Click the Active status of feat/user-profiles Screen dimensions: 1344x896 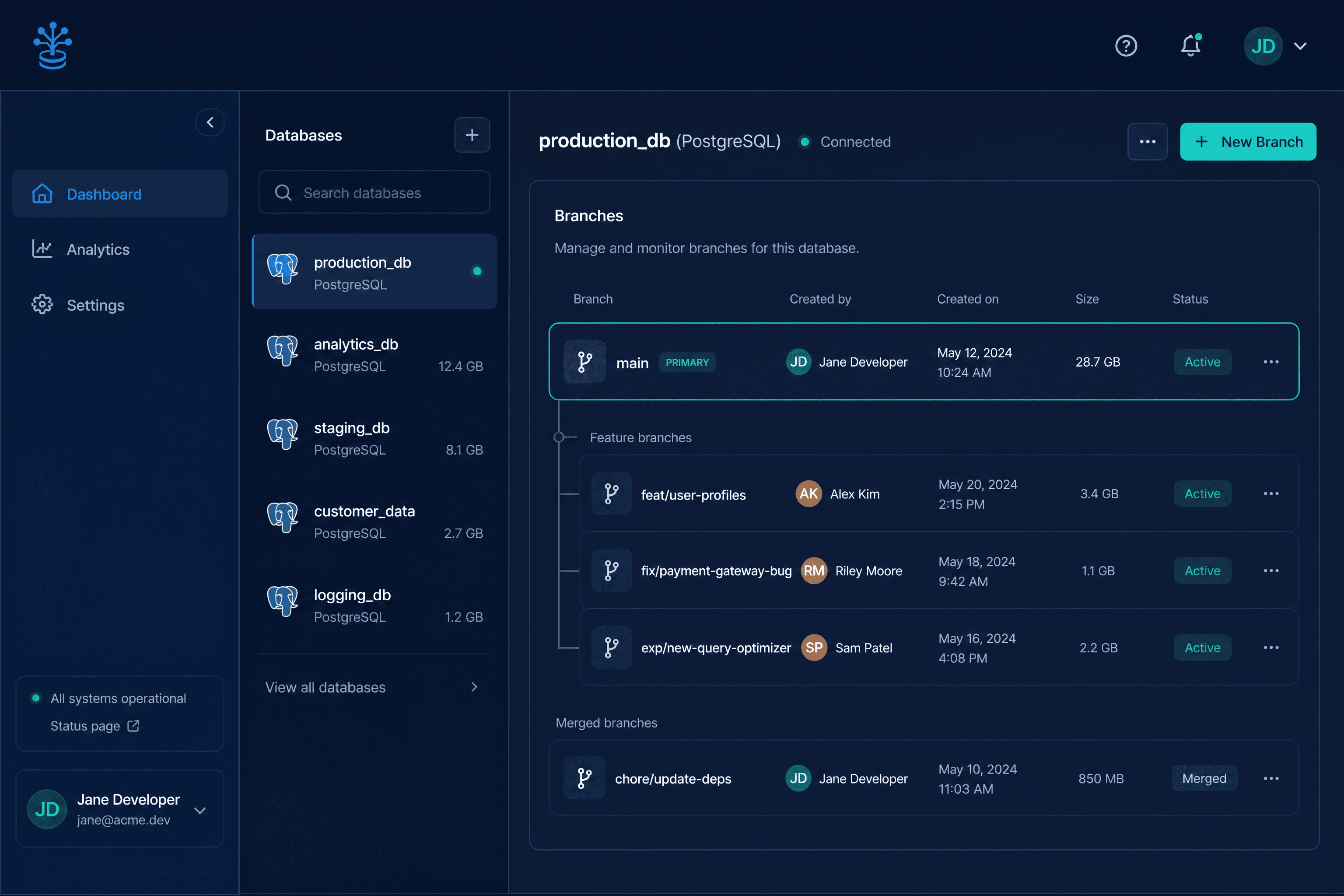click(1202, 493)
